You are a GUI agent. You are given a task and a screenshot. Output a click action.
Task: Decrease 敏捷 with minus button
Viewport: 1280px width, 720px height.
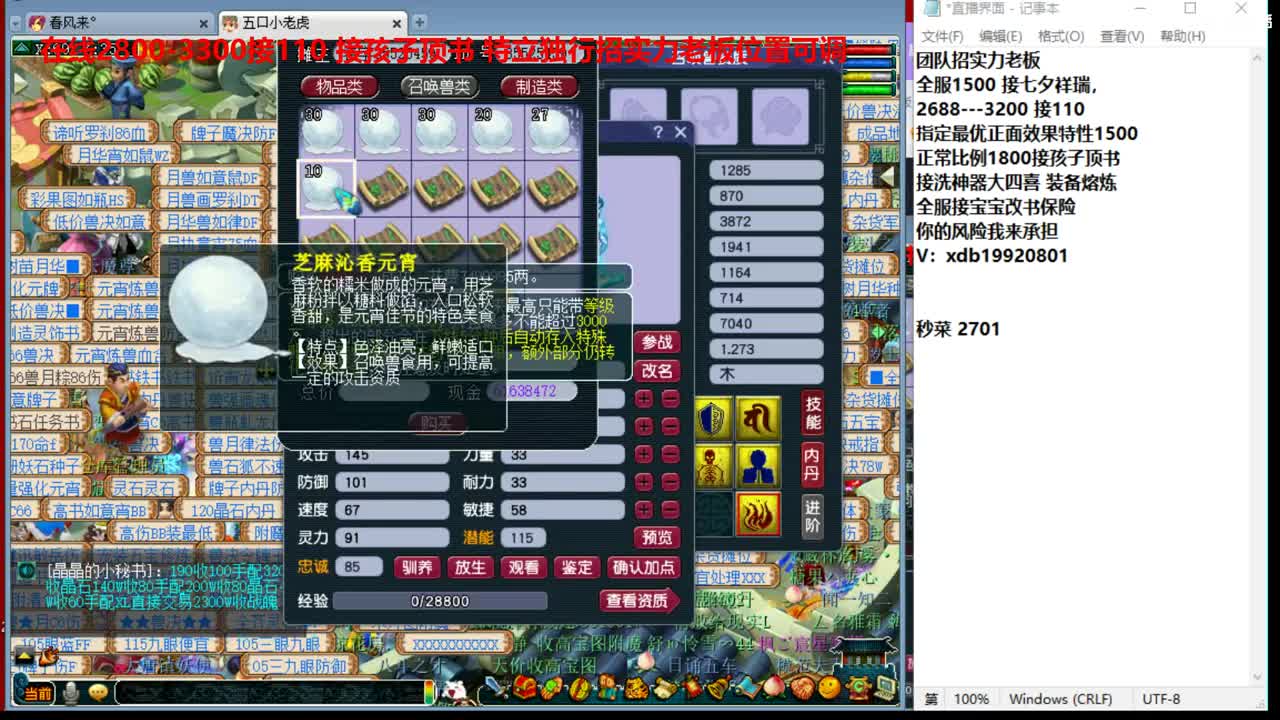(x=670, y=510)
